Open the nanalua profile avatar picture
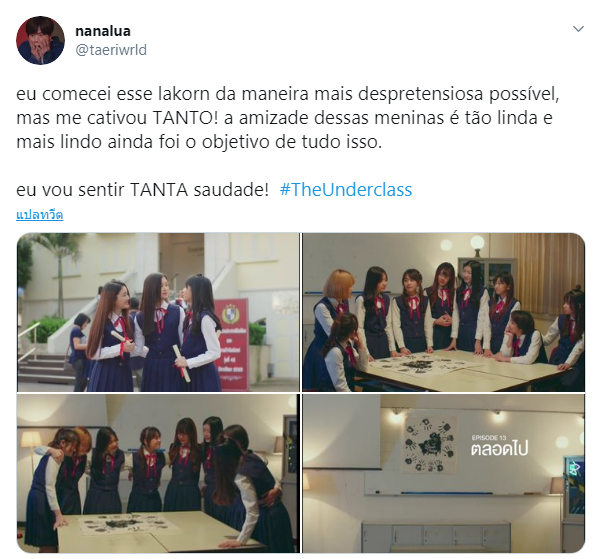Image resolution: width=594 pixels, height=559 pixels. coord(40,40)
